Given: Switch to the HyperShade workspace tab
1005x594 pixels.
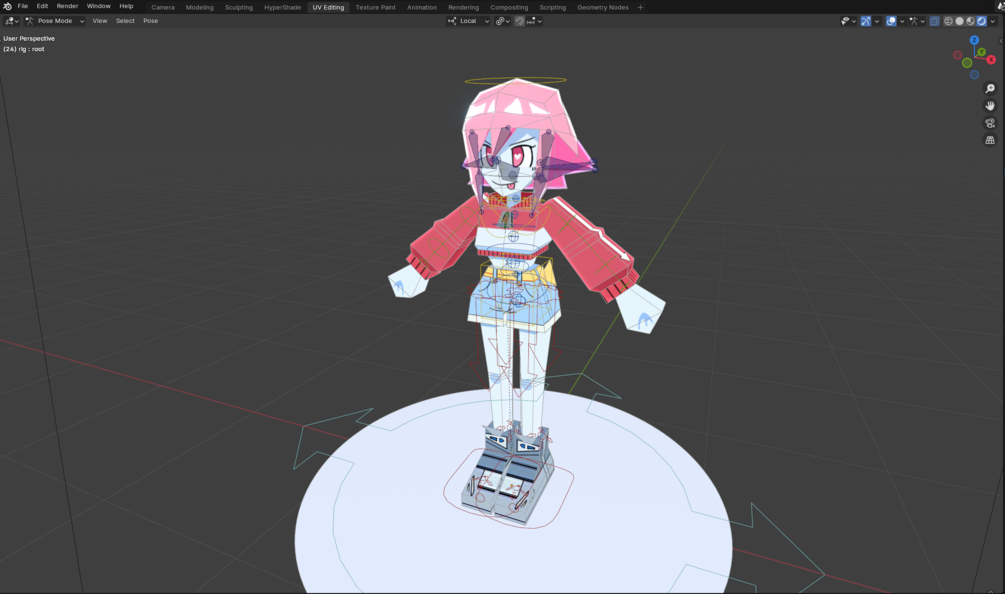Looking at the screenshot, I should pos(282,8).
